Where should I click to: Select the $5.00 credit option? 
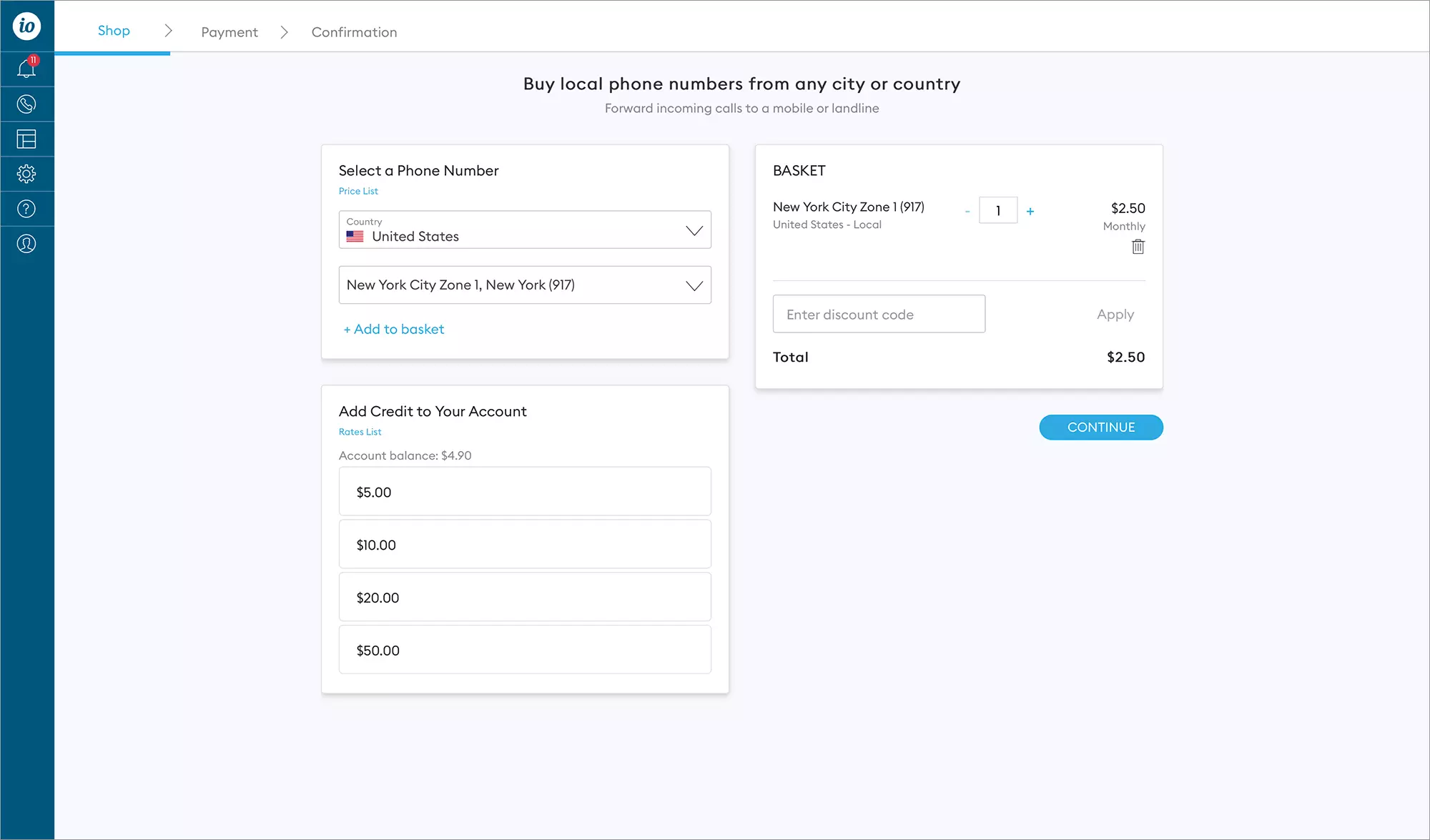pyautogui.click(x=524, y=492)
